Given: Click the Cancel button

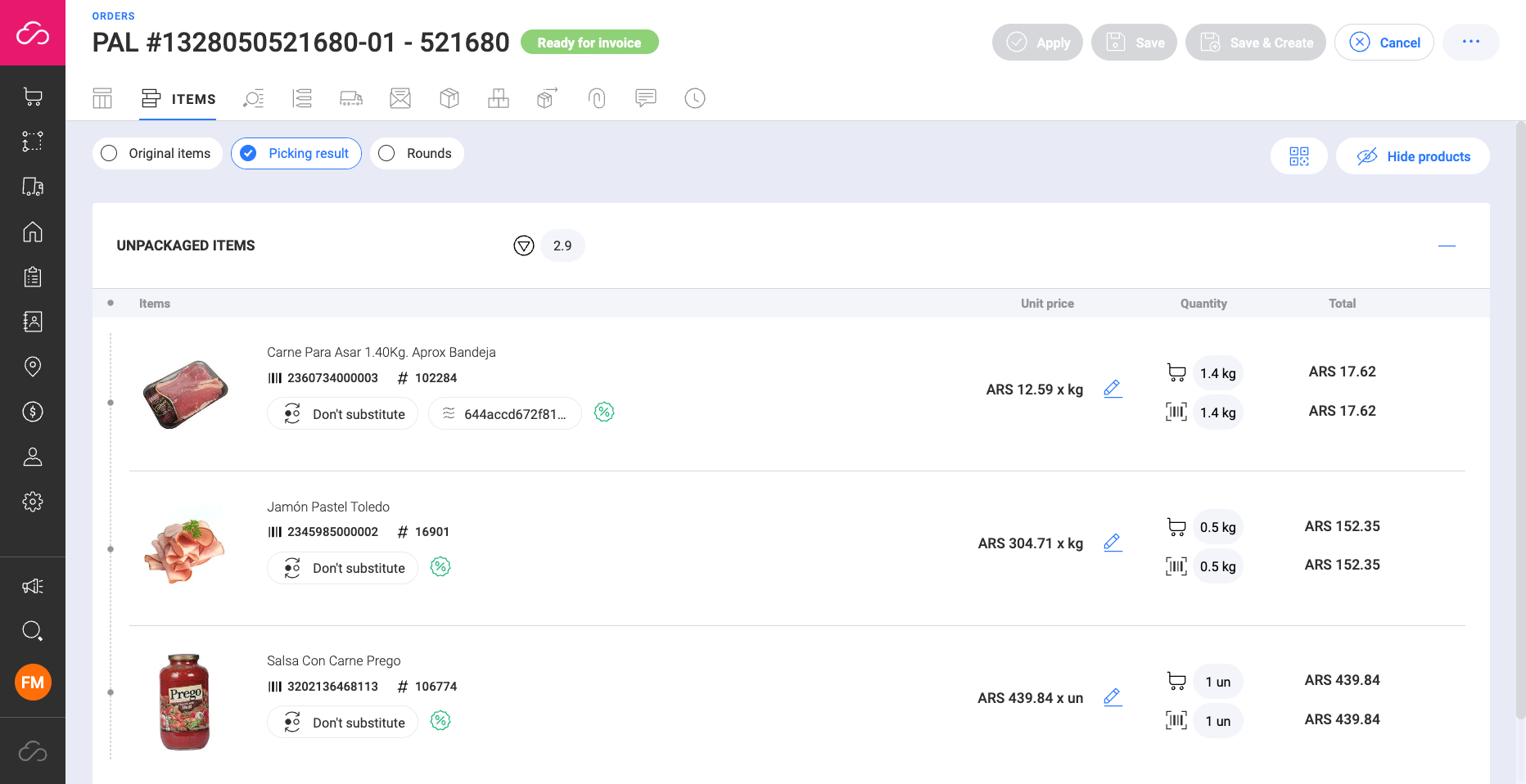Looking at the screenshot, I should 1384,42.
